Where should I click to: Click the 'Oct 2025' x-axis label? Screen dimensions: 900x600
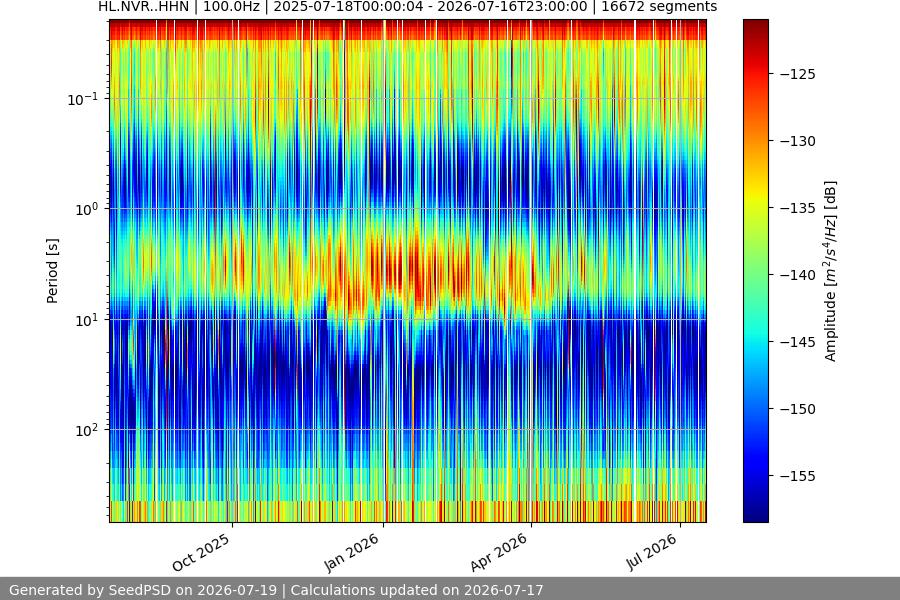tap(201, 552)
